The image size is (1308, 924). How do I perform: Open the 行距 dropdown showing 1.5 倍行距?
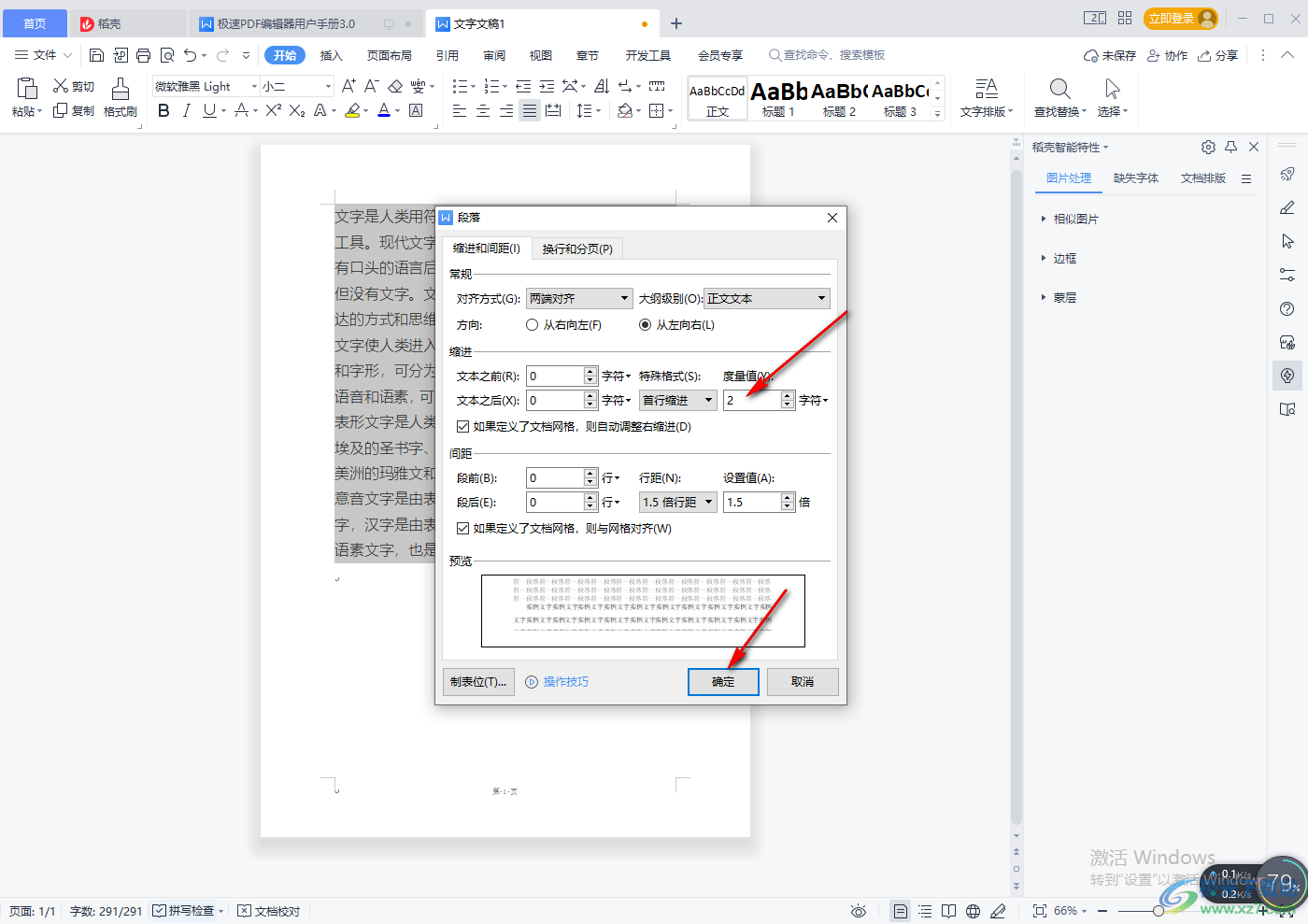[677, 502]
